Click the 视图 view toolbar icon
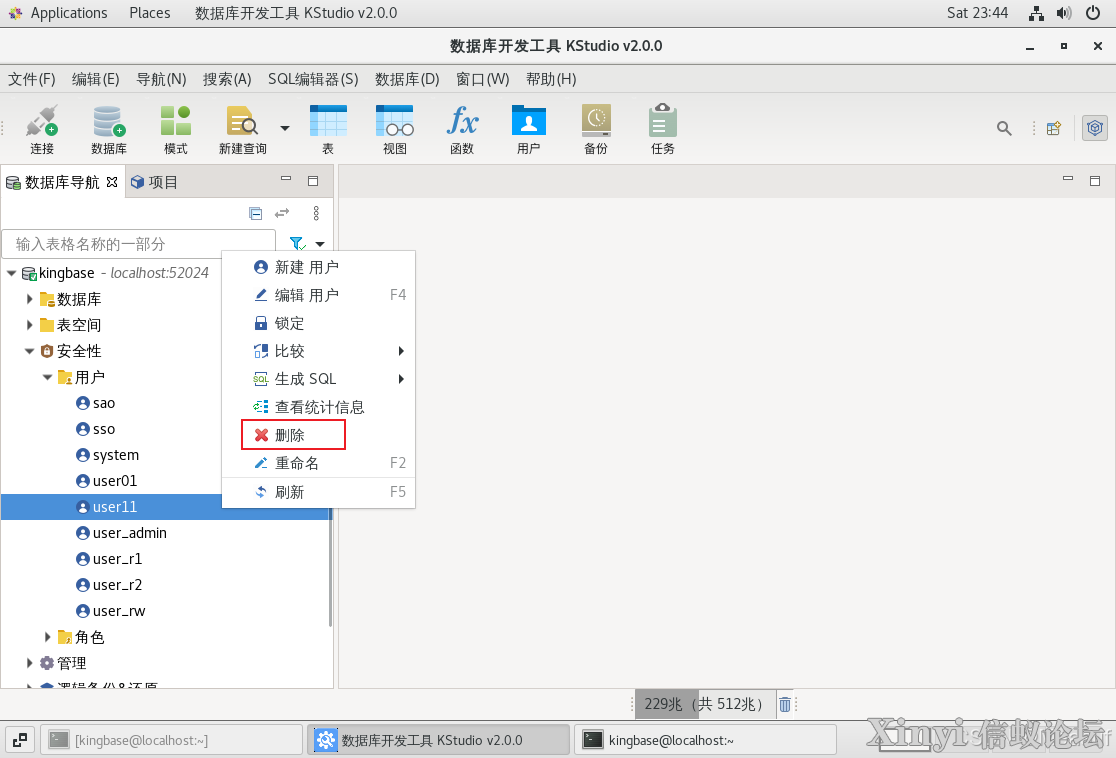The image size is (1116, 758). coord(395,129)
